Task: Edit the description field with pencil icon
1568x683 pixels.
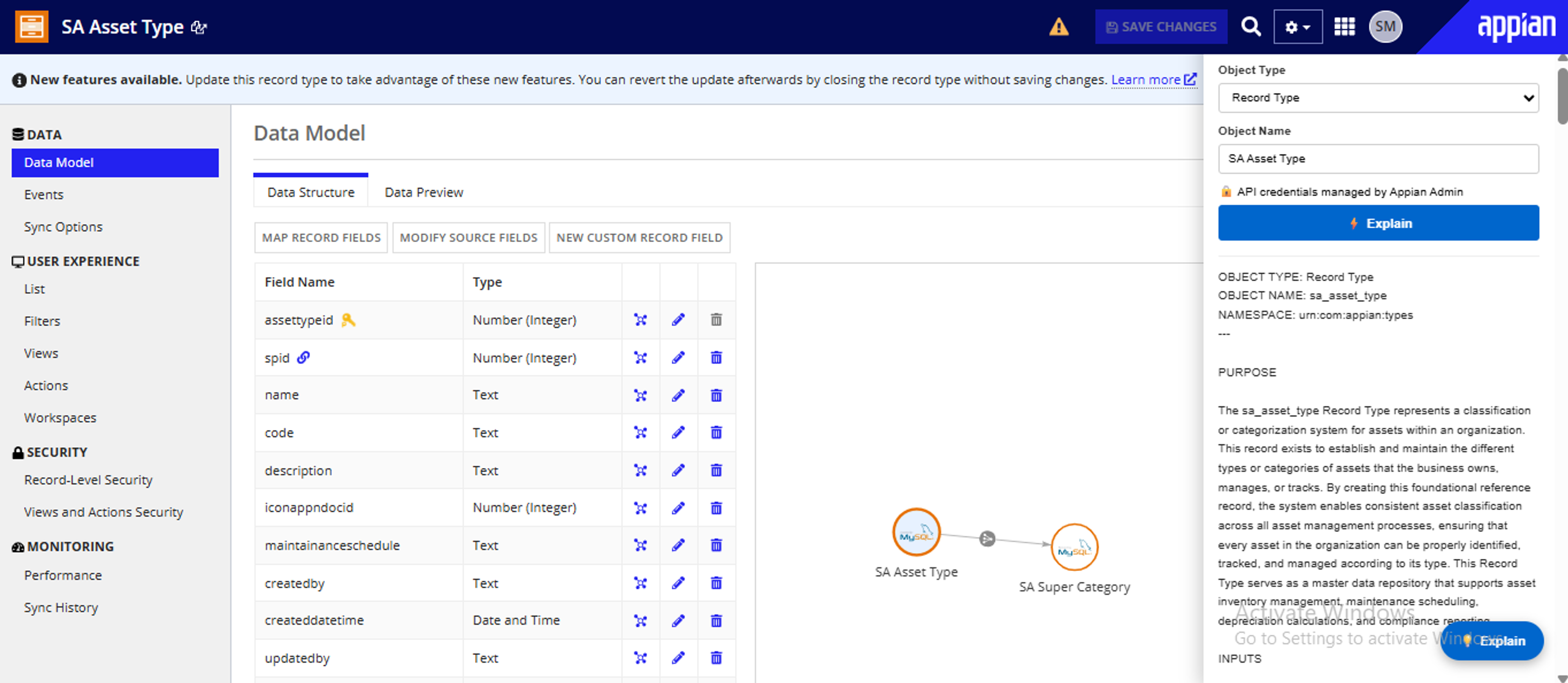Action: [678, 470]
